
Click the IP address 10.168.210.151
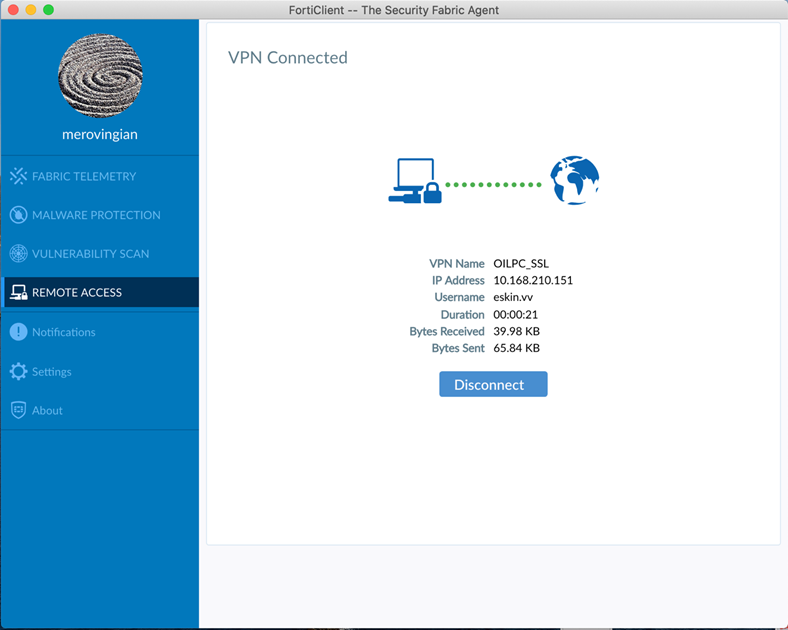tap(533, 280)
